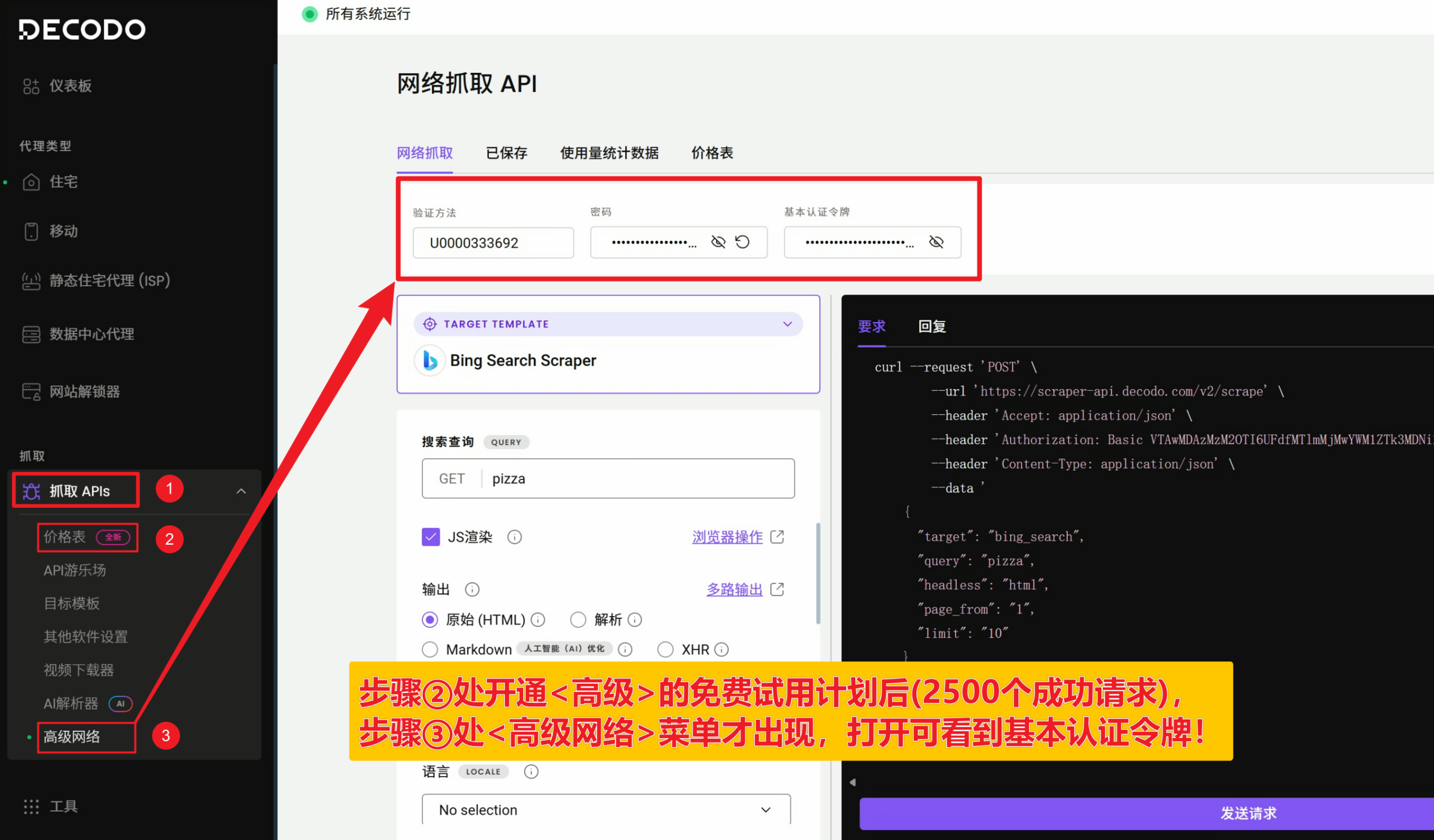Click the 发送请求 send request button
The height and width of the screenshot is (840, 1434).
(x=1247, y=813)
